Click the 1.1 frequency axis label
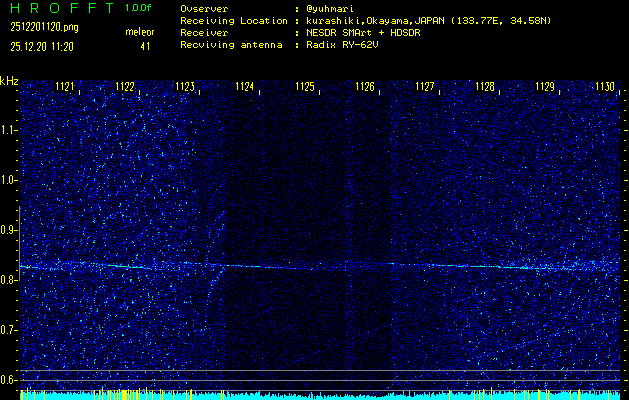Screen dimensions: 629x400 tap(9, 129)
